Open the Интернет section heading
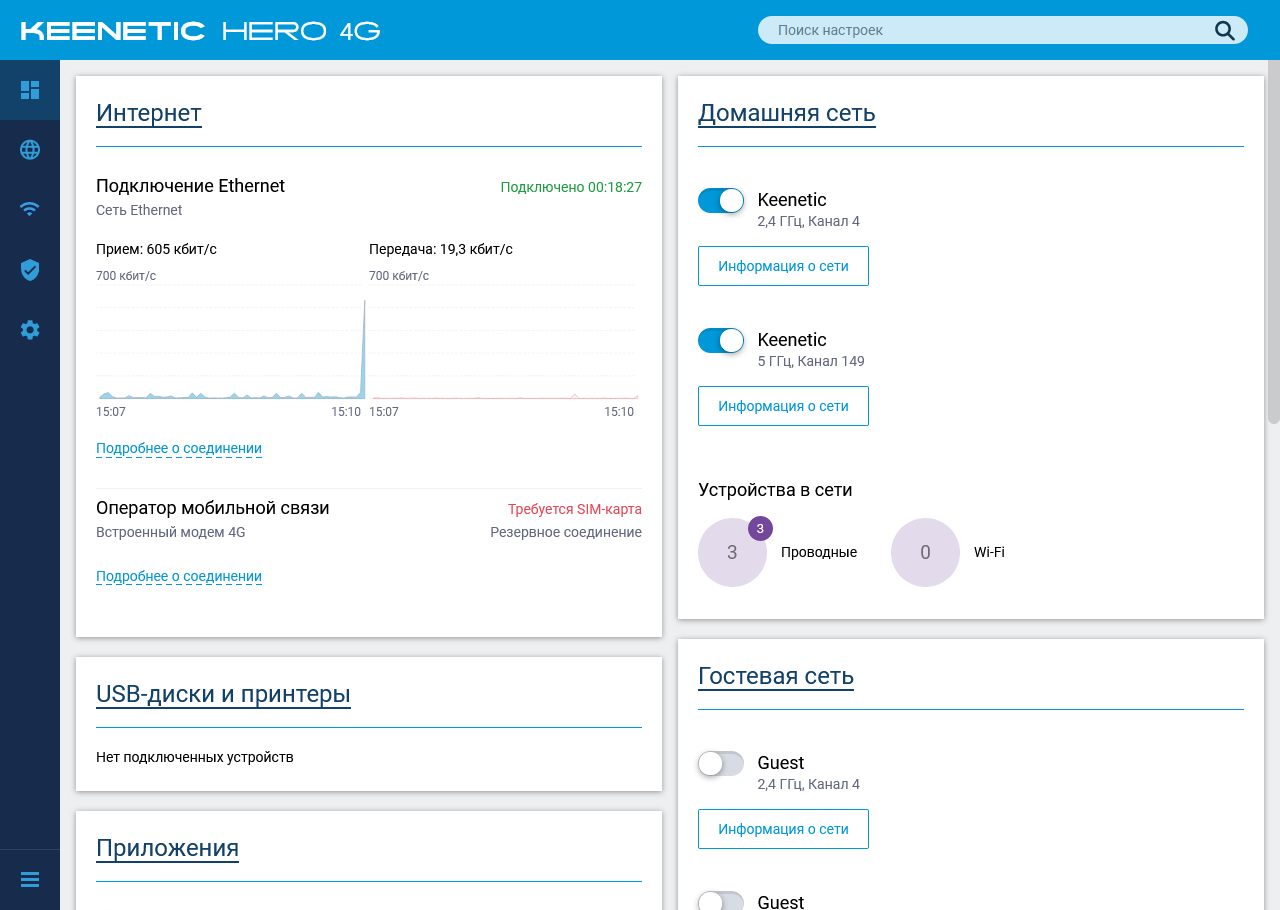 149,113
